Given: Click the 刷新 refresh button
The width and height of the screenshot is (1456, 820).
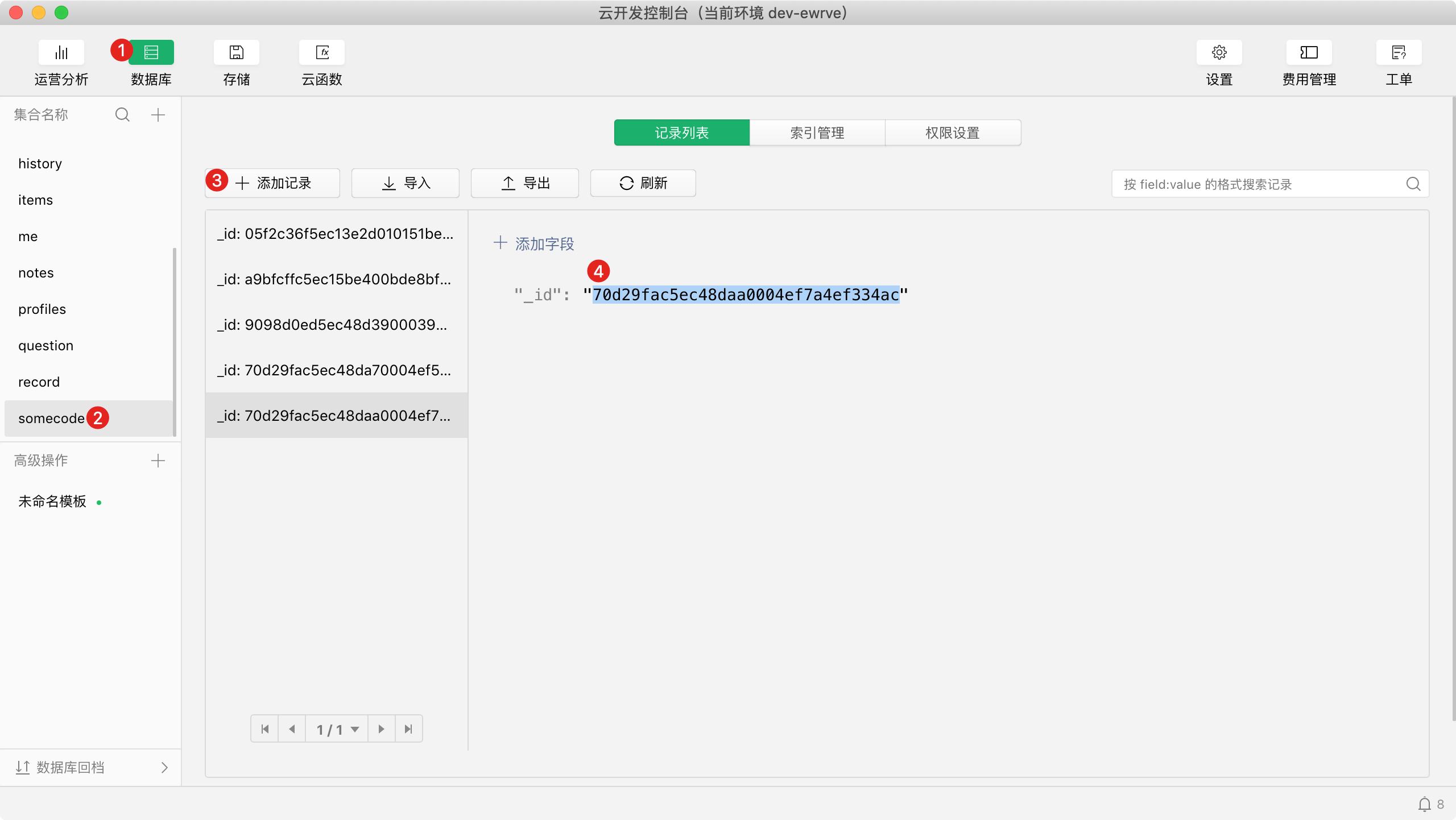Looking at the screenshot, I should [643, 183].
